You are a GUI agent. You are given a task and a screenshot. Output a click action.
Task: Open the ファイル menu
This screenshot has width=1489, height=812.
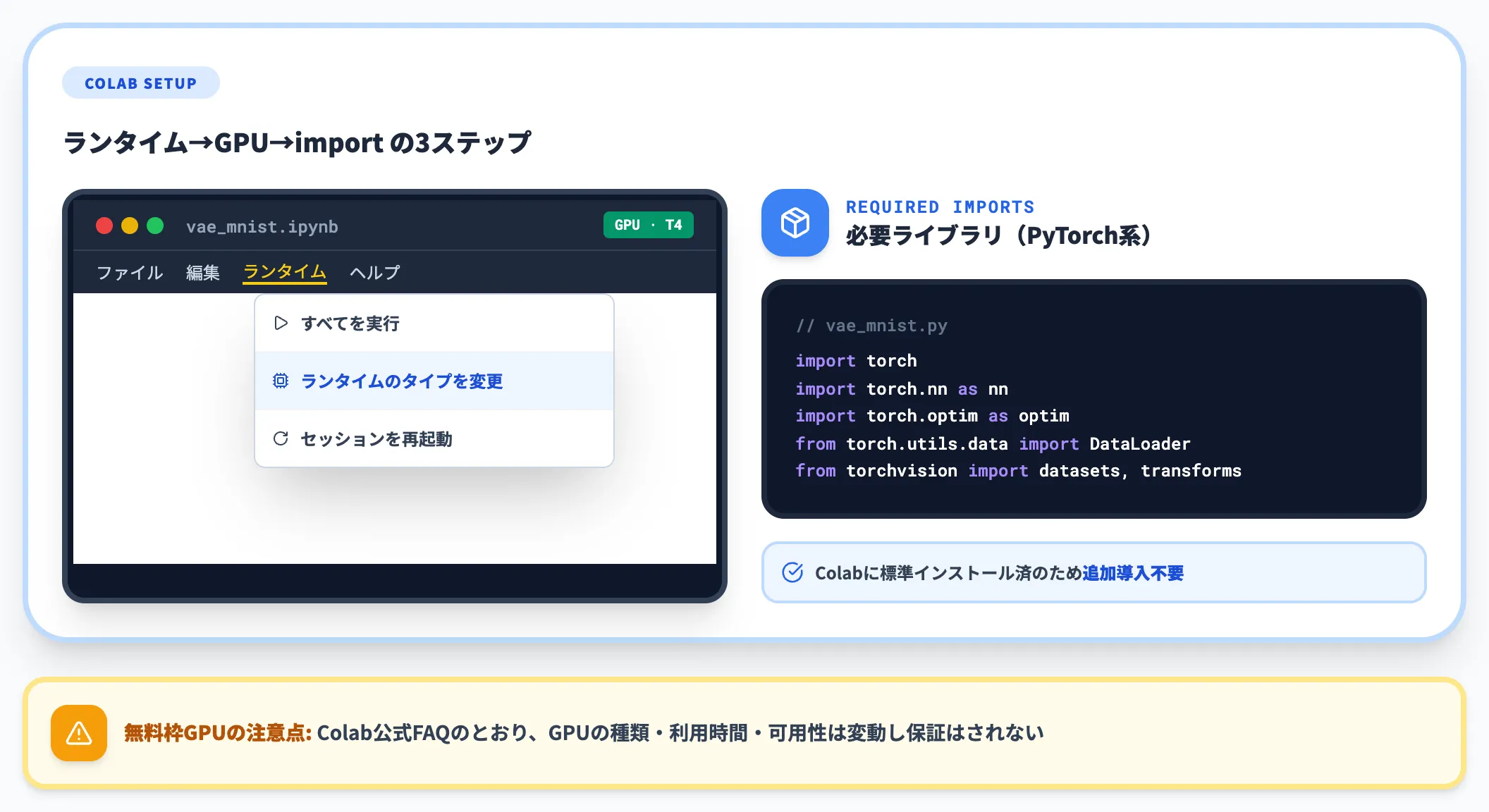130,273
